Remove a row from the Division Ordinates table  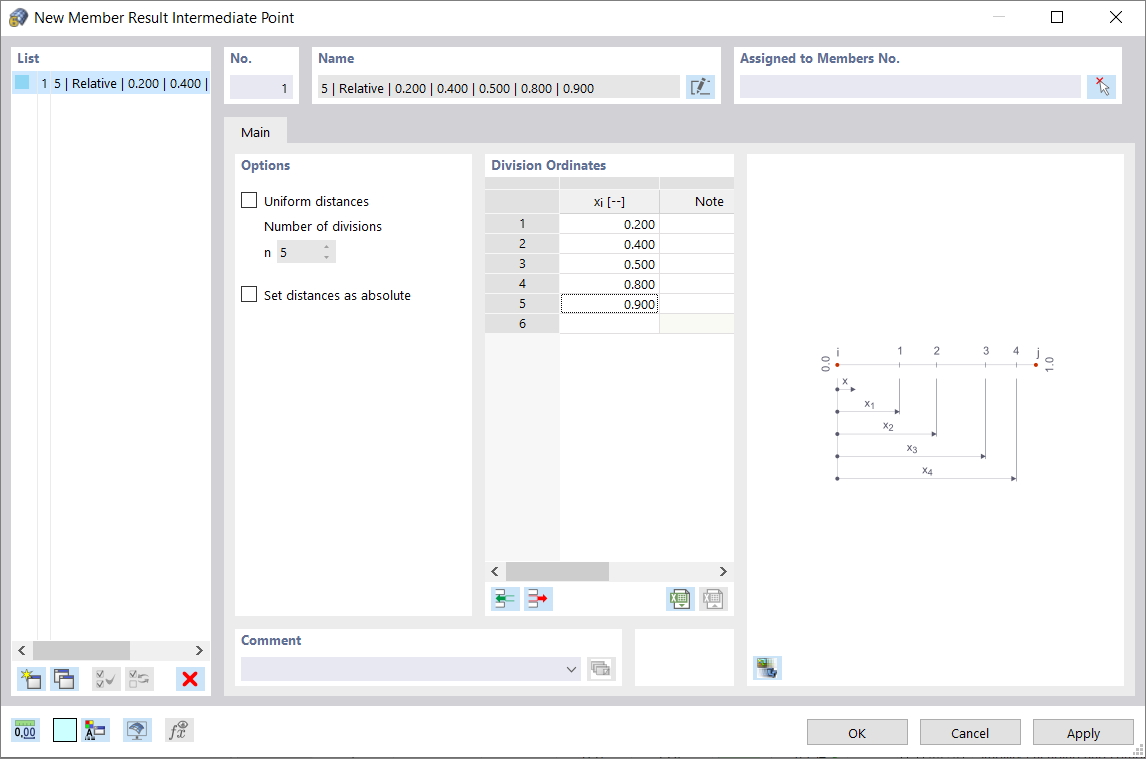pos(538,598)
